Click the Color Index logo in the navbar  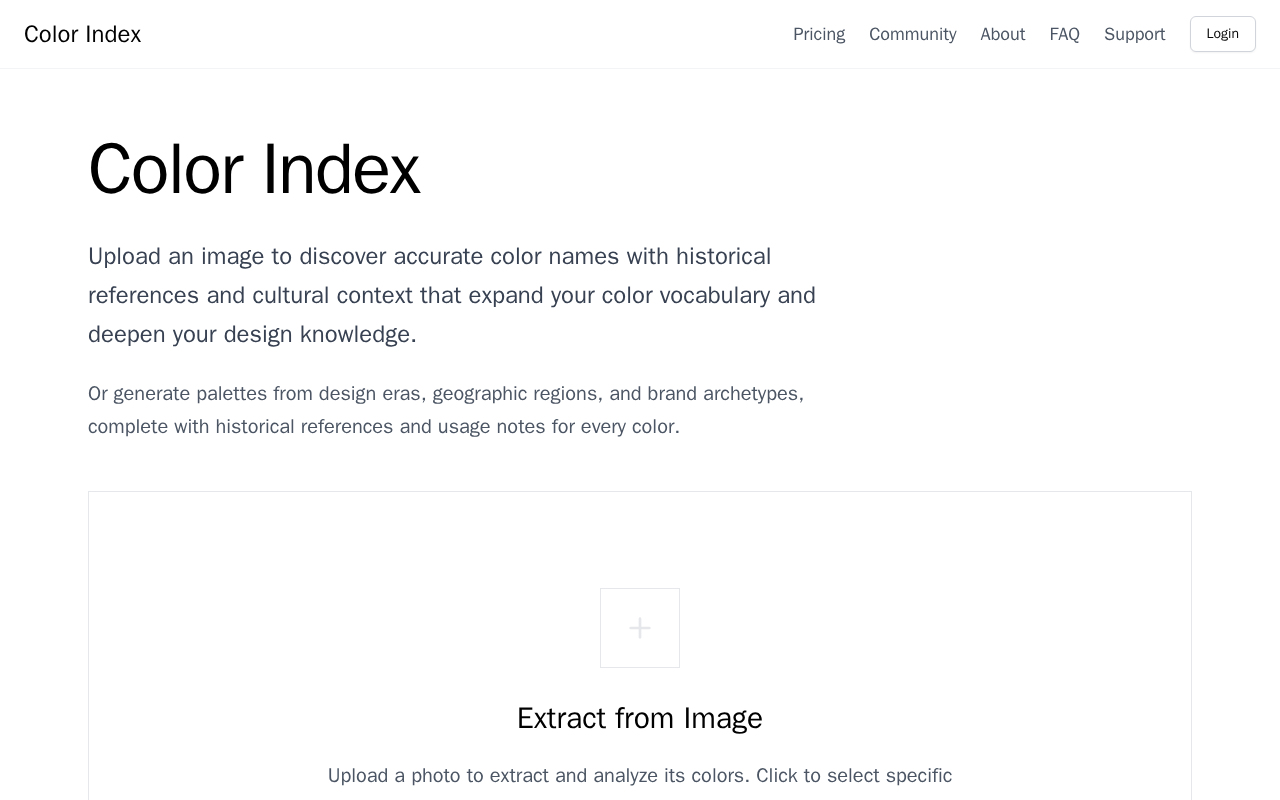click(82, 34)
